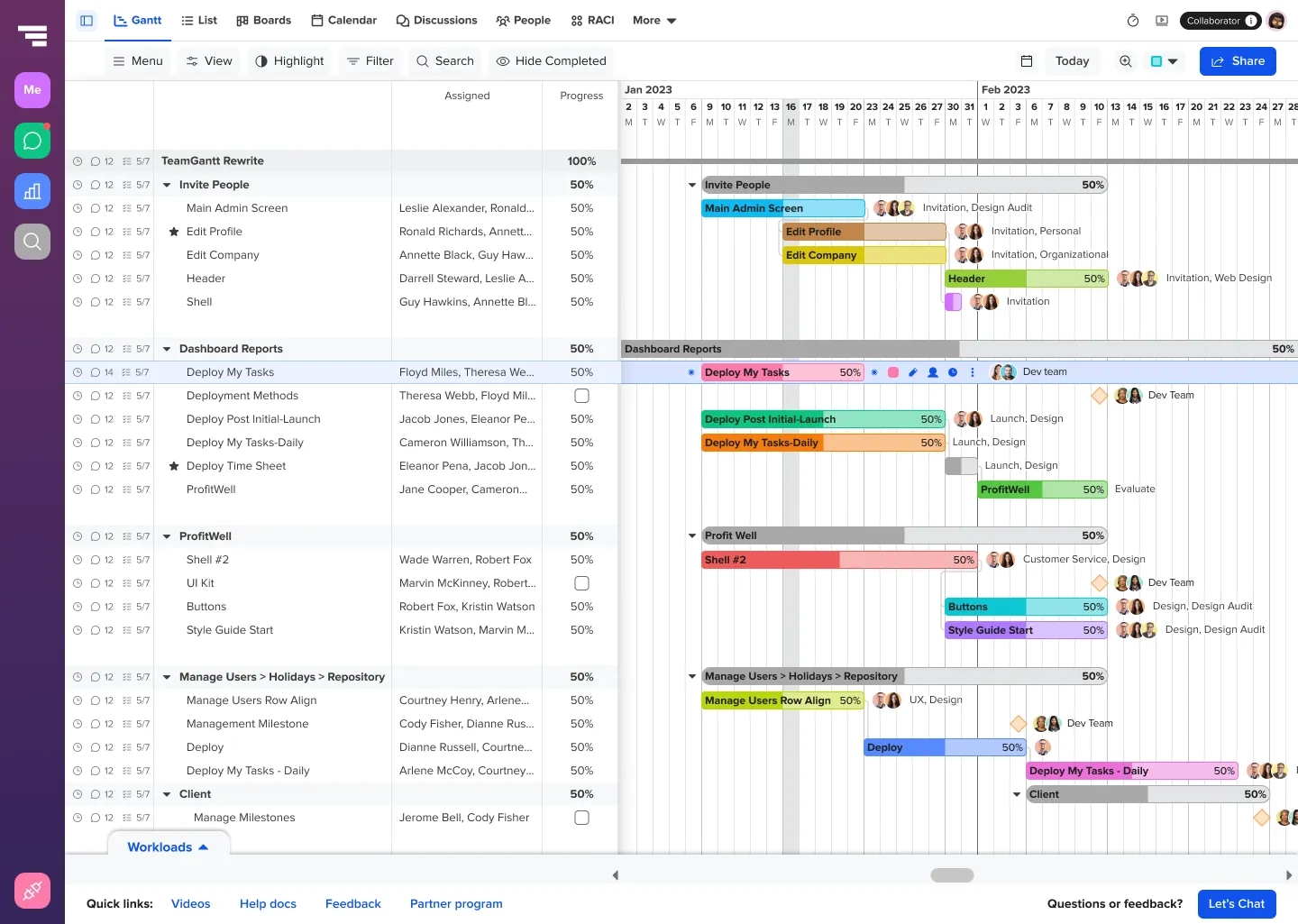Click the zoom magnifier icon in the toolbar
1298x924 pixels.
pos(1125,60)
